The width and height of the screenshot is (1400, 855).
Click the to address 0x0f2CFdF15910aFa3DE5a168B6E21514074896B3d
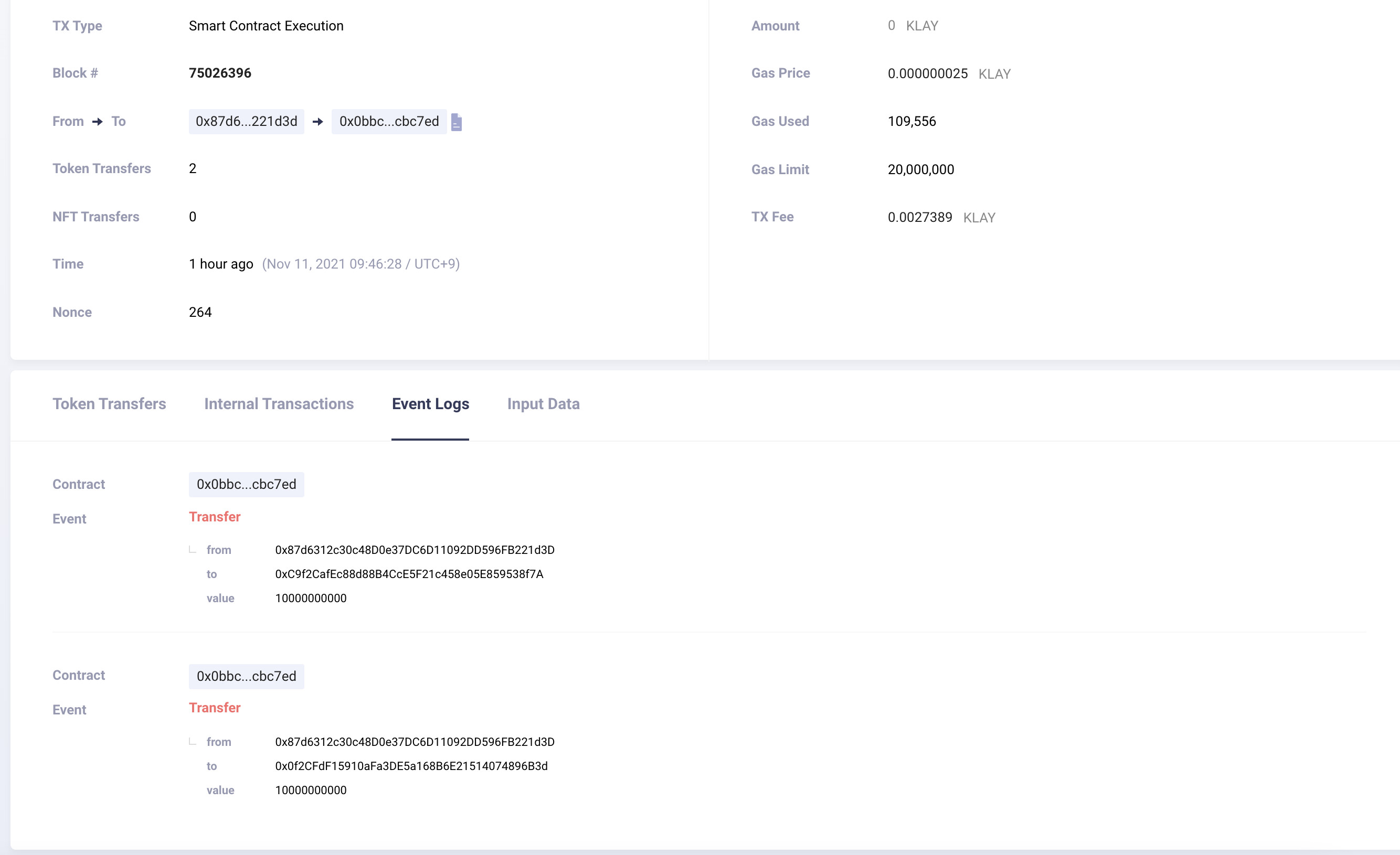[411, 766]
